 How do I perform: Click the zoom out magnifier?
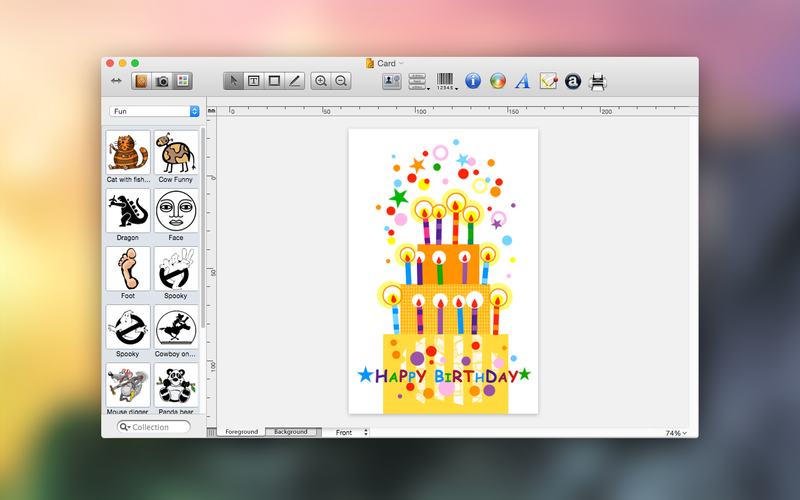pos(342,81)
